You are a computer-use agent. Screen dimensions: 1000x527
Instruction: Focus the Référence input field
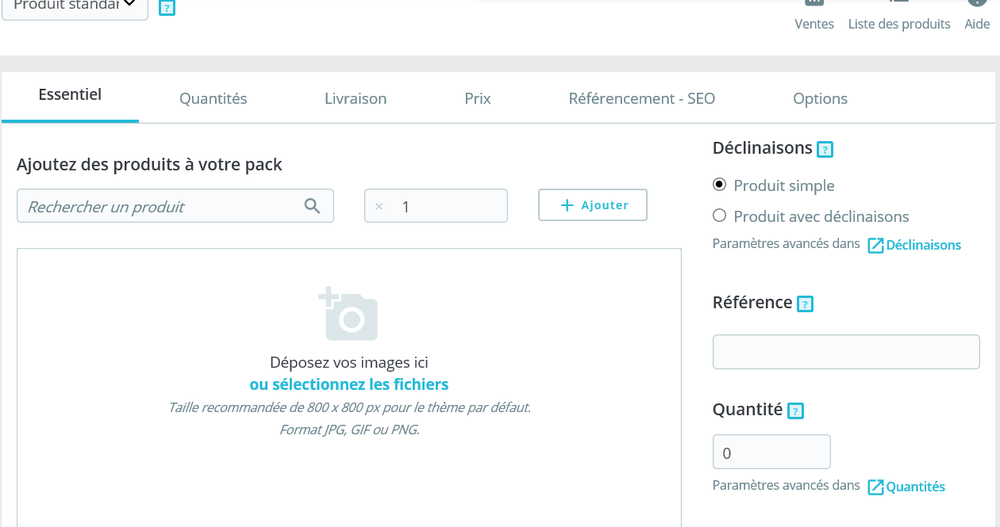coord(845,352)
